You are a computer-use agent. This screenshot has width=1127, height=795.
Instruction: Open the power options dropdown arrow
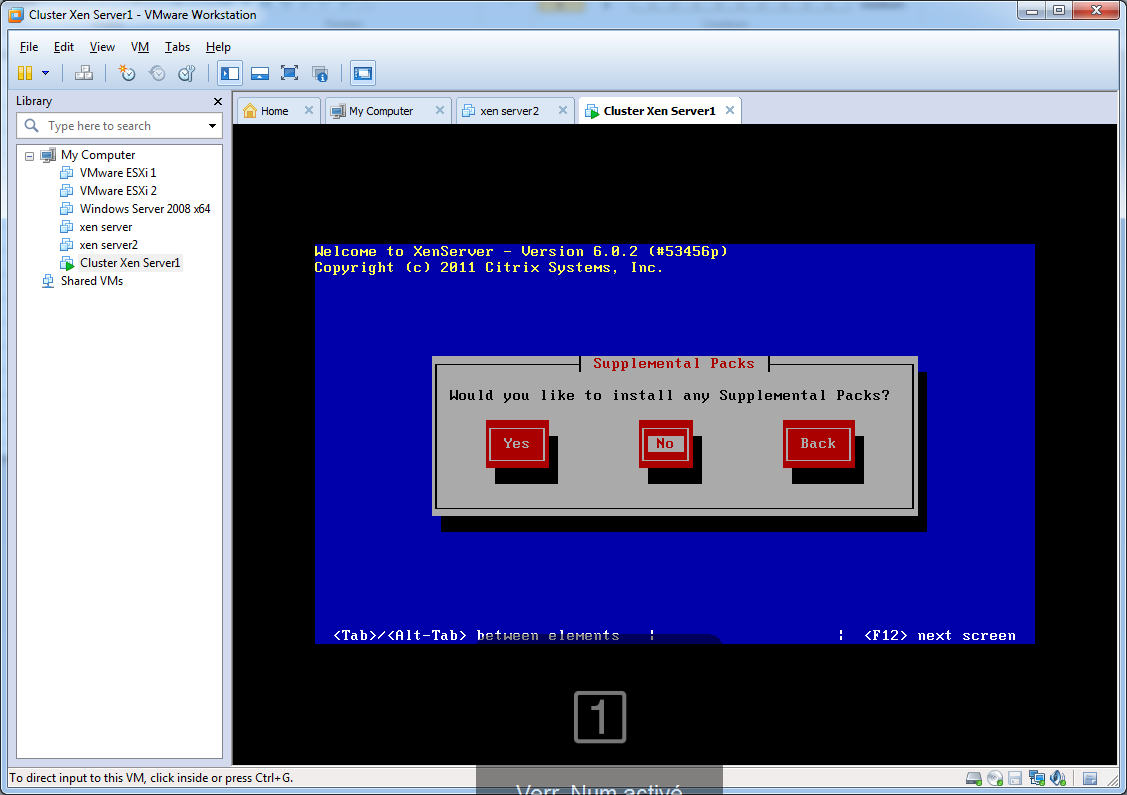[x=45, y=73]
